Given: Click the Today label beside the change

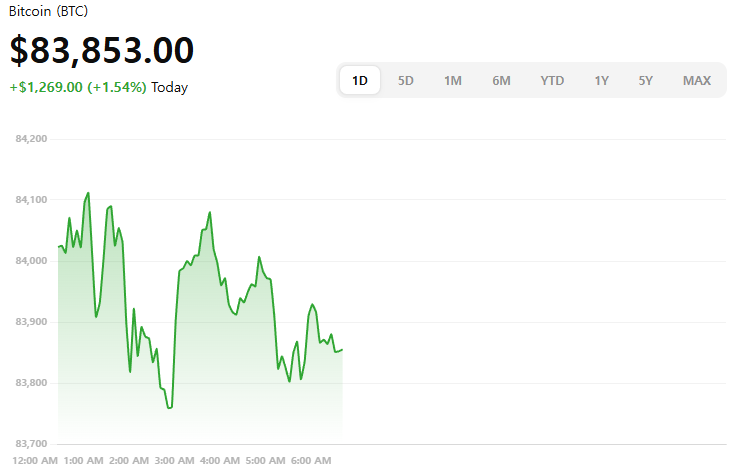Looking at the screenshot, I should click(170, 87).
